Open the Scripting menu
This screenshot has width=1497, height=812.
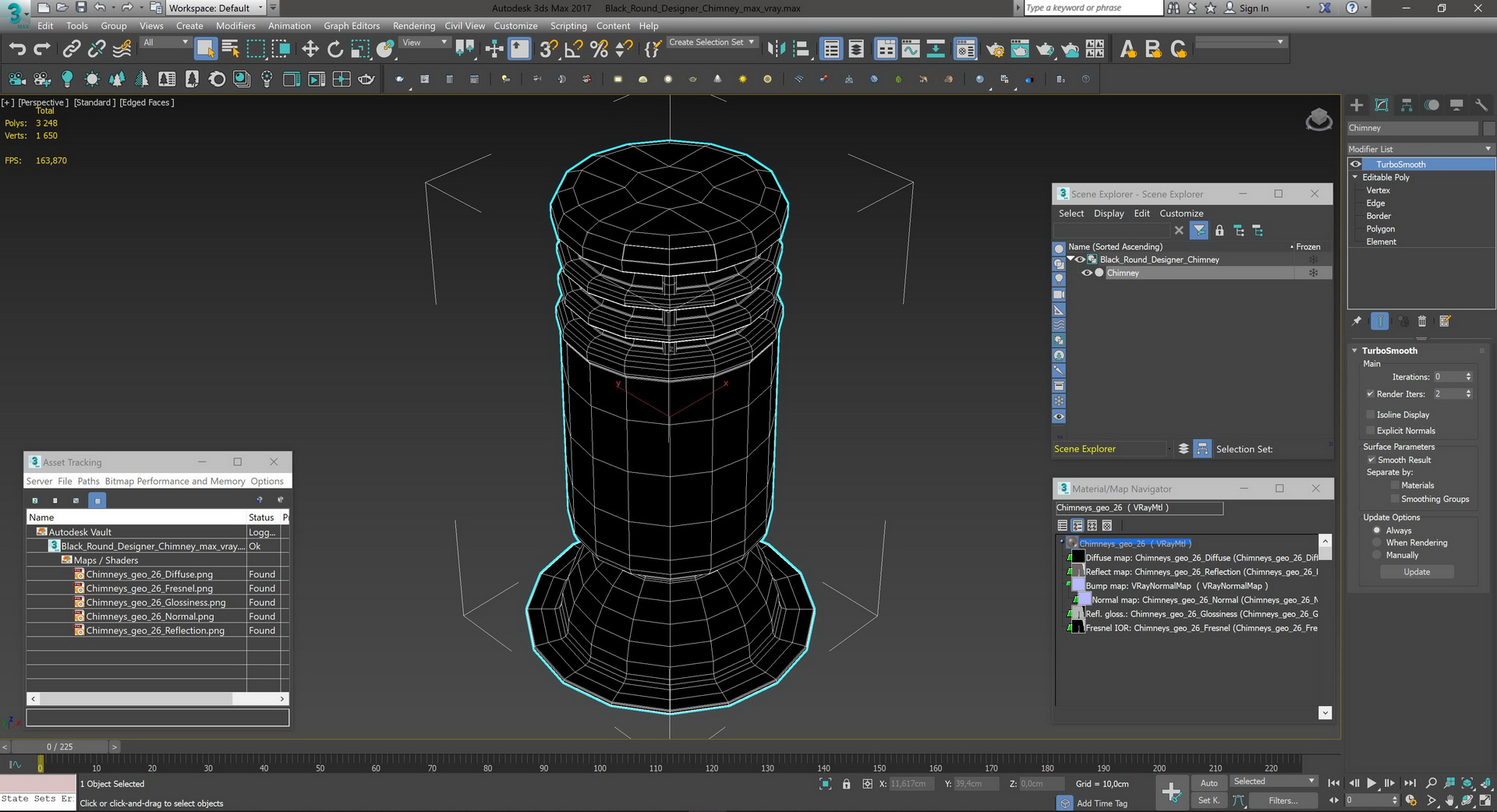pos(568,26)
